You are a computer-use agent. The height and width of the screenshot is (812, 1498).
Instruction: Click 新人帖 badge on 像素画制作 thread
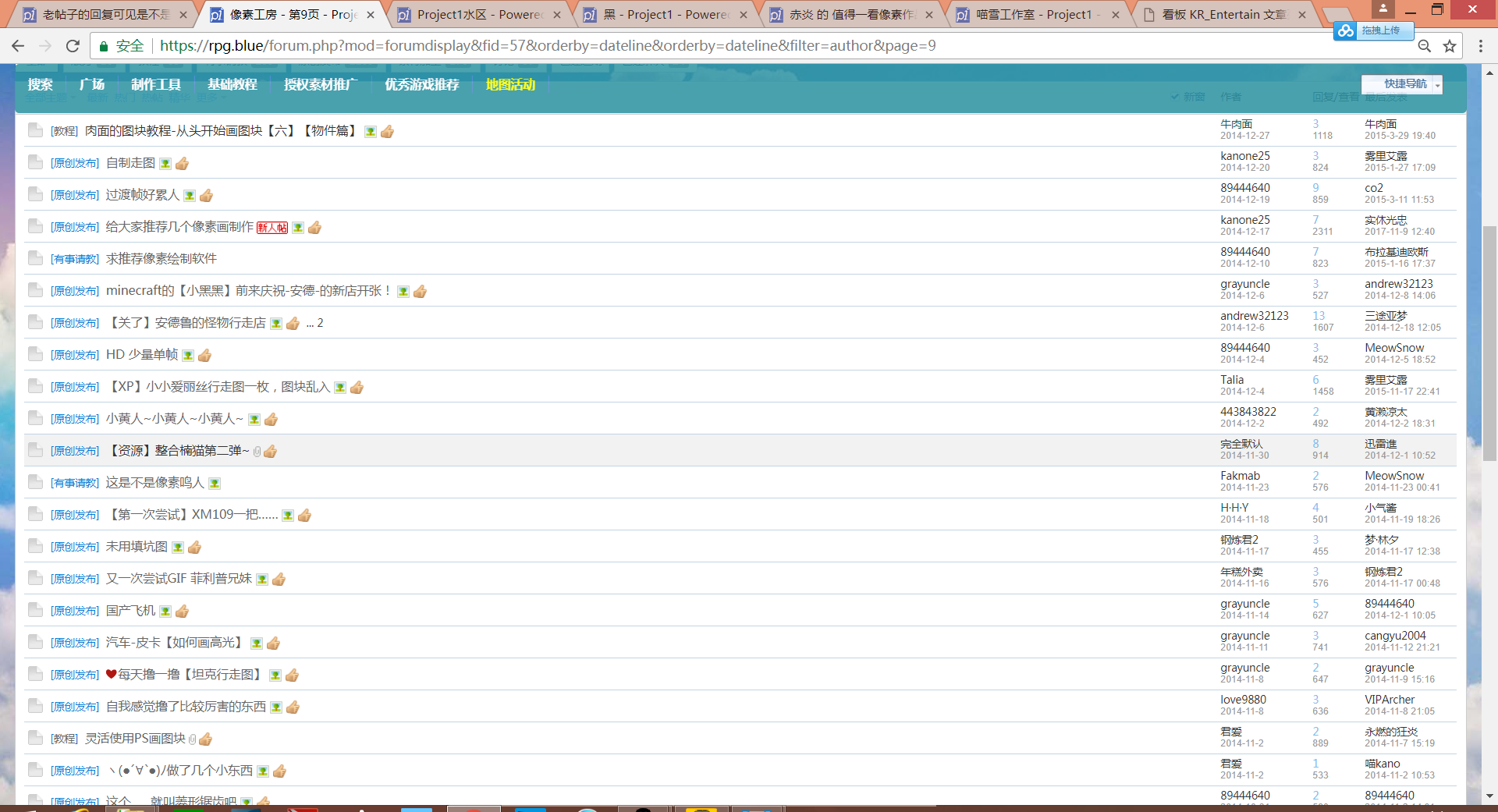pyautogui.click(x=272, y=227)
